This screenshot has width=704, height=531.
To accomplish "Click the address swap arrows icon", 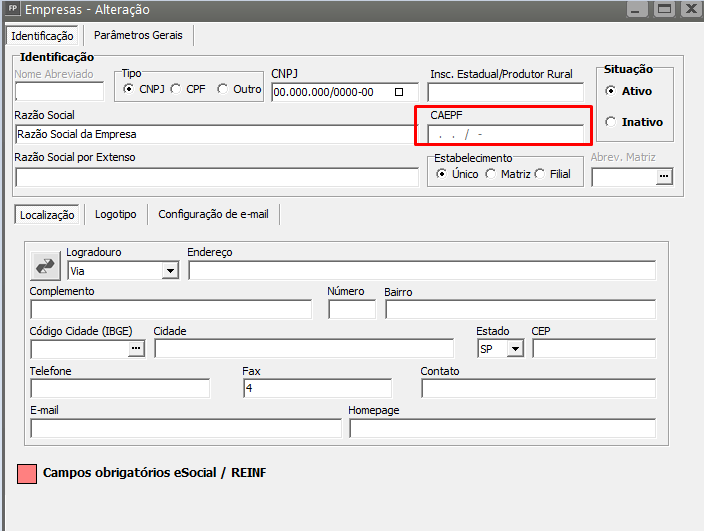I will click(46, 265).
